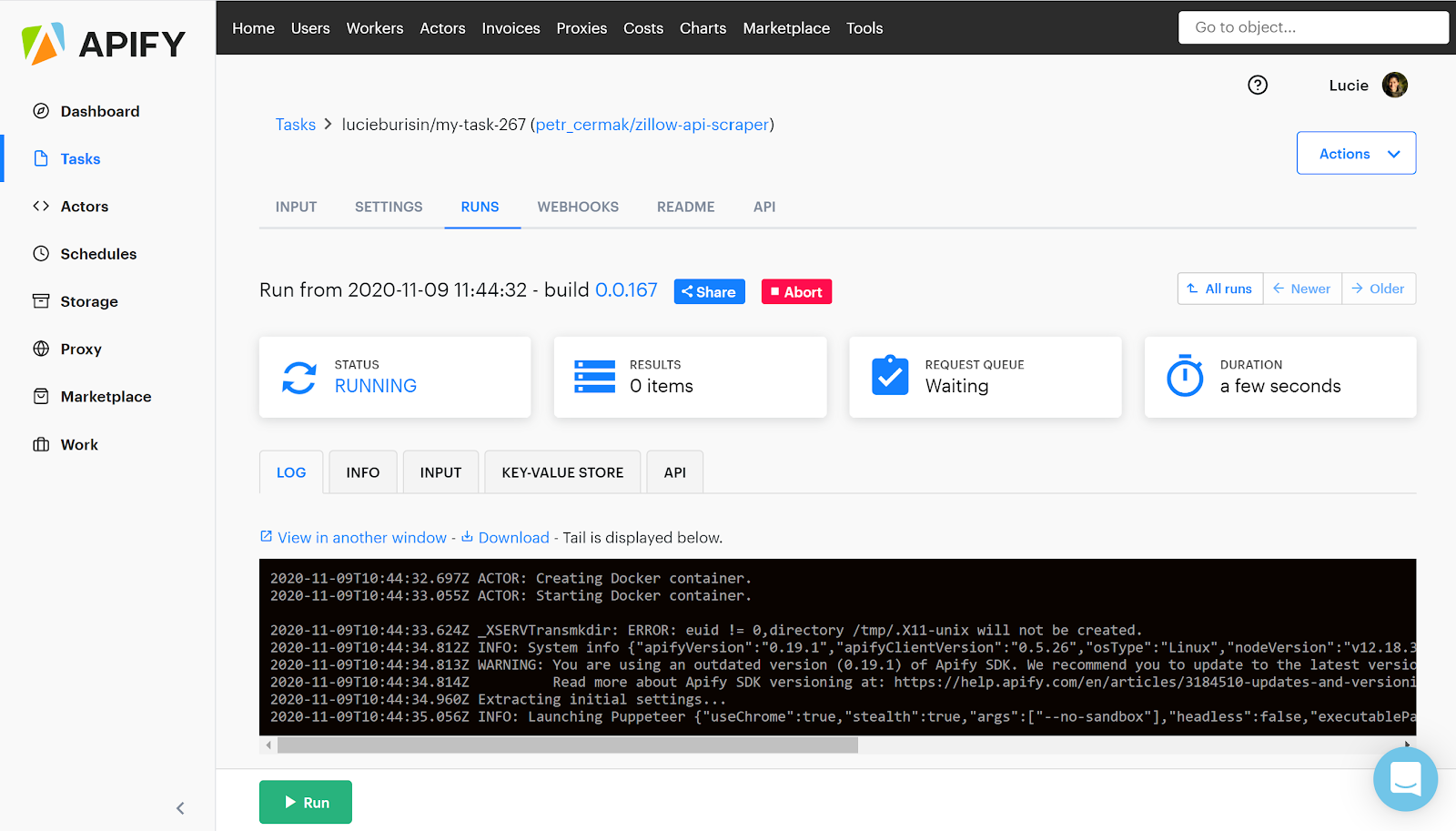Open Costs in the top menu
This screenshot has height=831, width=1456.
tap(643, 28)
